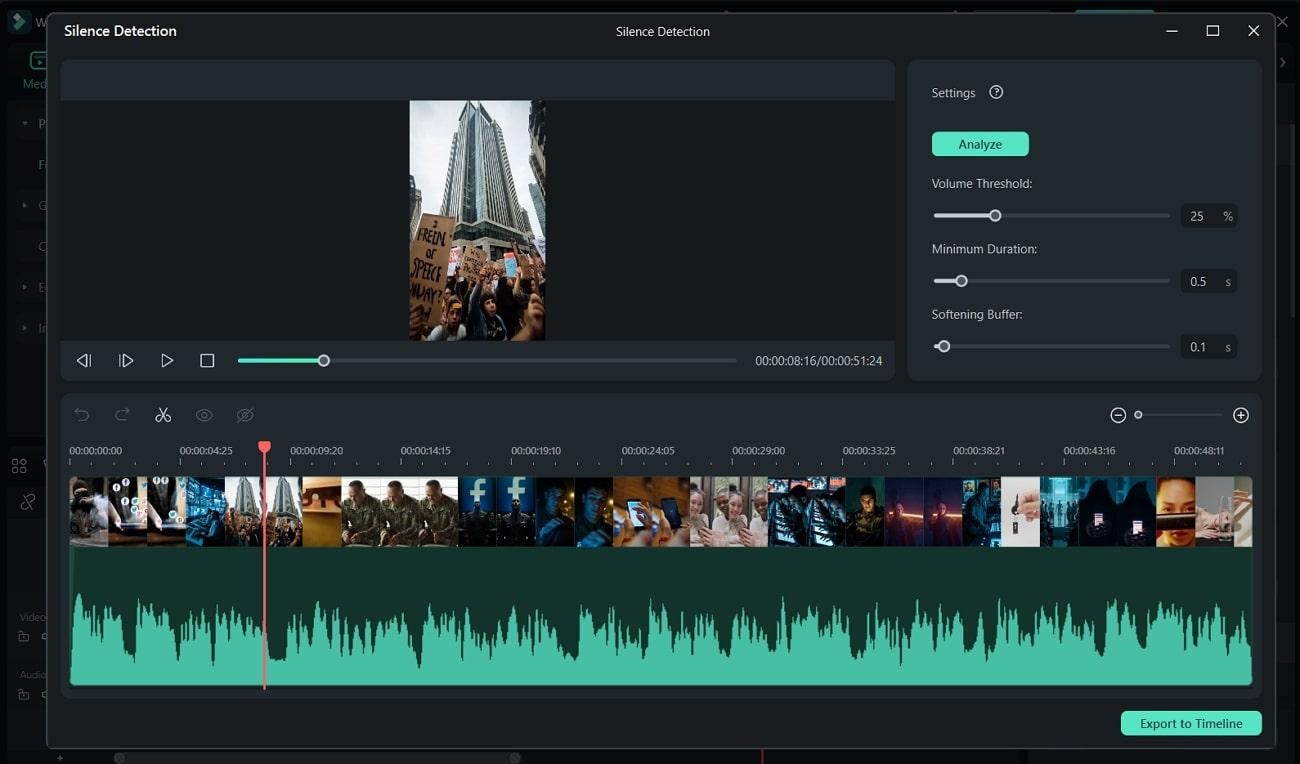Toggle the show silent segments eye icon
Viewport: 1300px width, 764px height.
click(x=204, y=414)
